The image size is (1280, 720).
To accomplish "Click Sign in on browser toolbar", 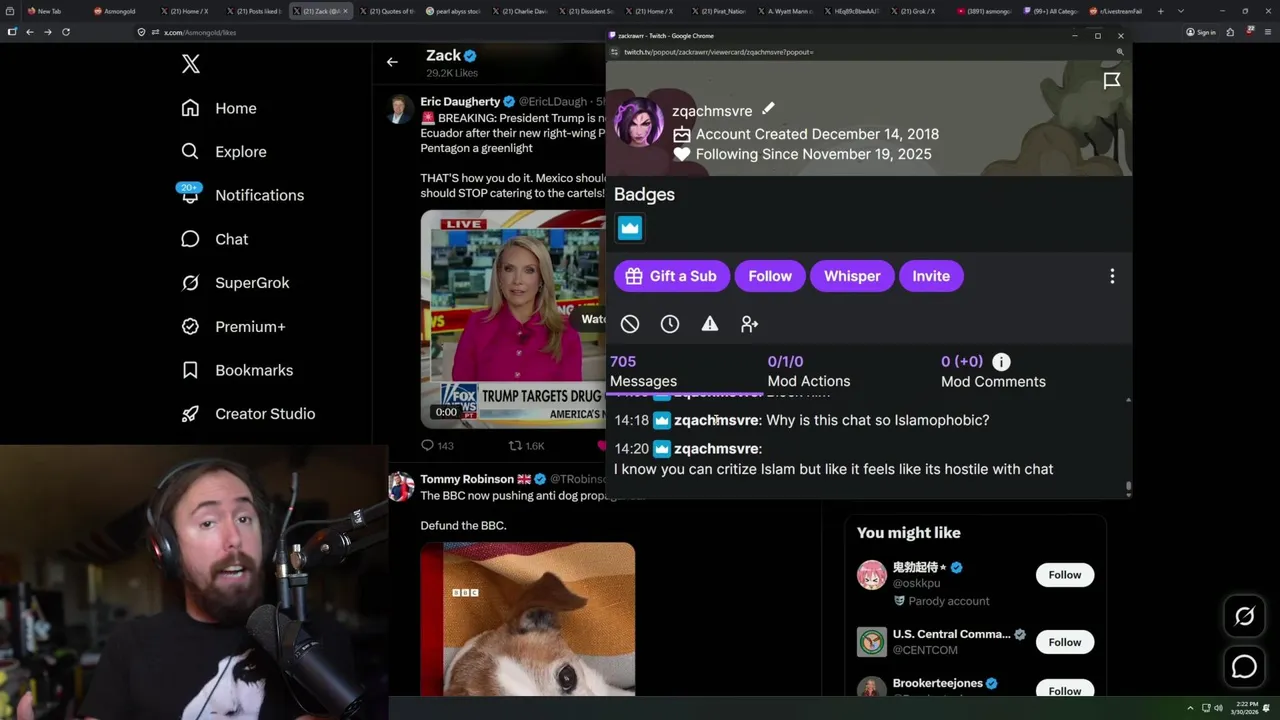I will (x=1201, y=32).
